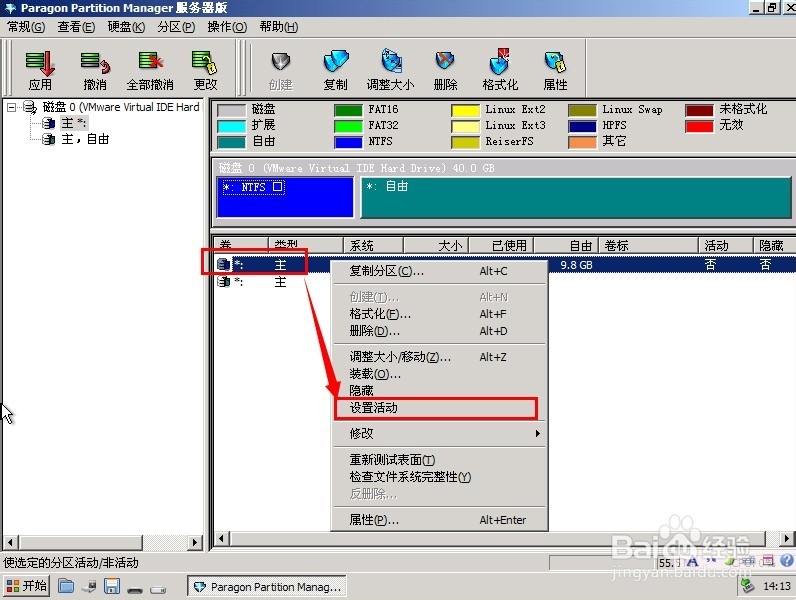Choose 检查文件系统完整性(Y) in the context menu

tap(440, 477)
